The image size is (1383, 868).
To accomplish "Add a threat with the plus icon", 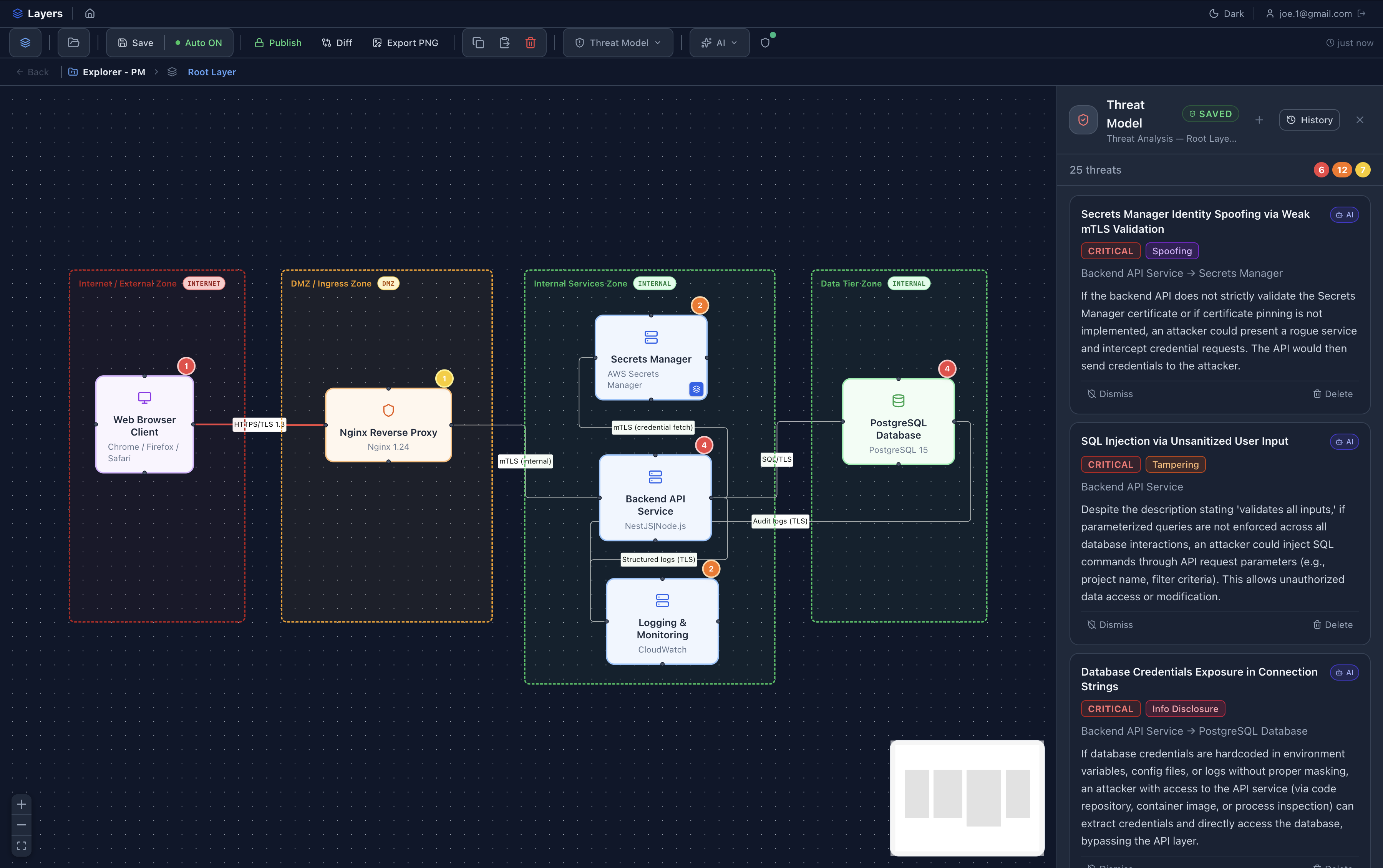I will click(1259, 120).
